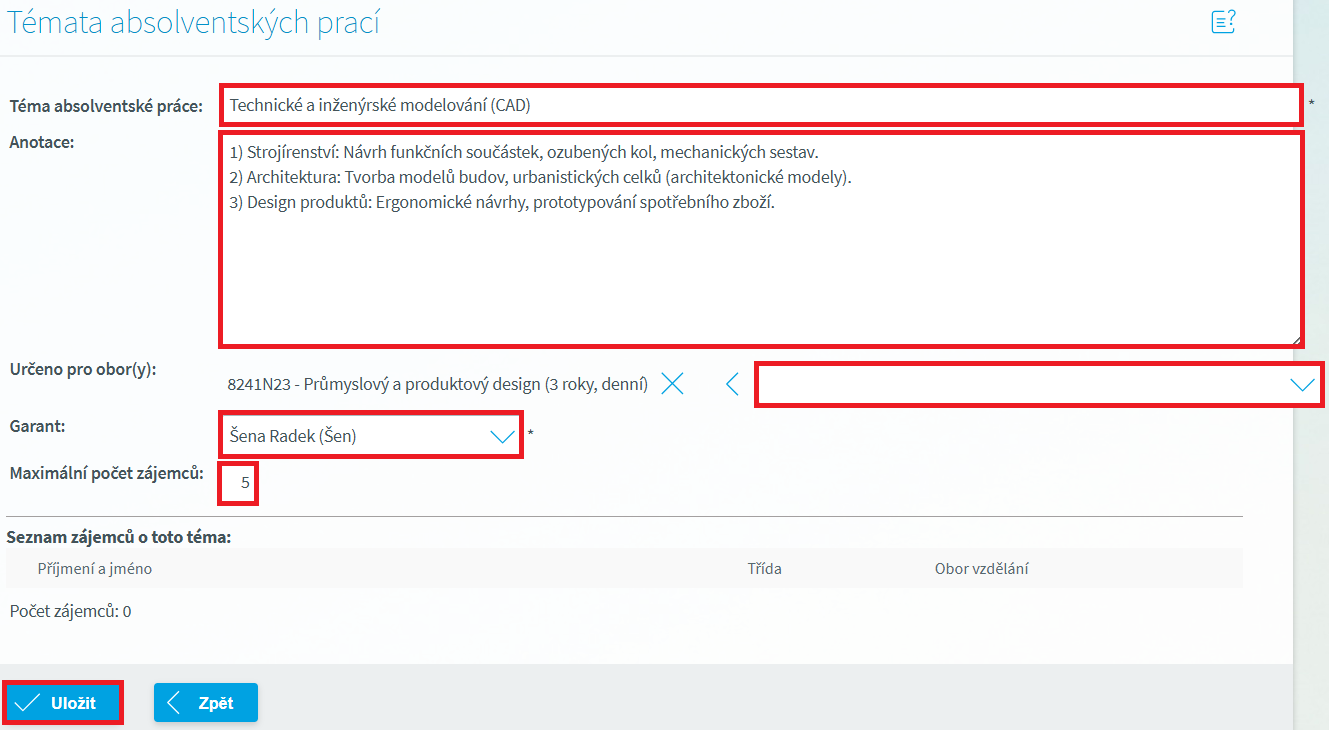This screenshot has width=1329, height=730.
Task: Click the Témata absolventských prací page heading
Action: pos(194,22)
